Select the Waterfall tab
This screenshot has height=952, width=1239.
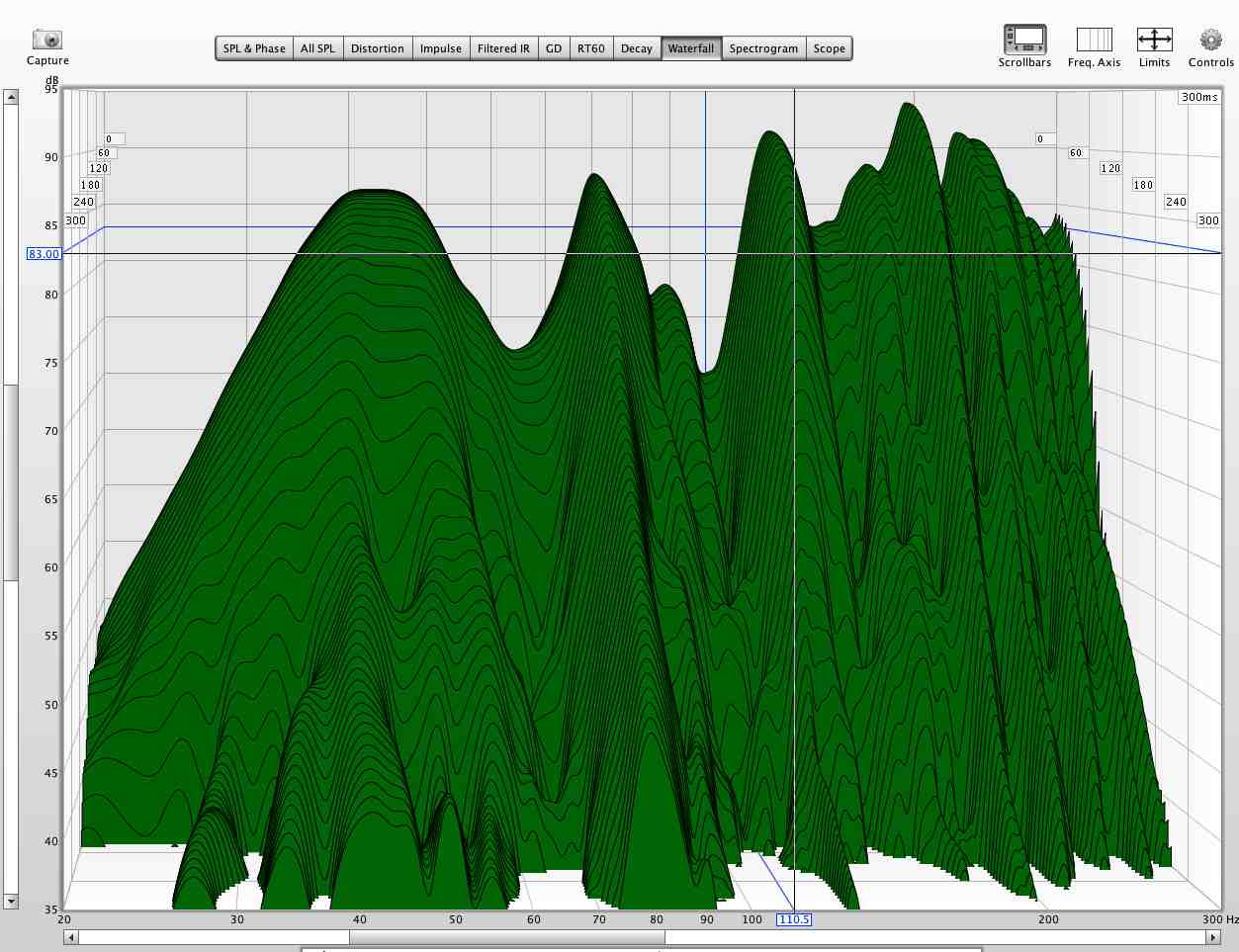[691, 48]
